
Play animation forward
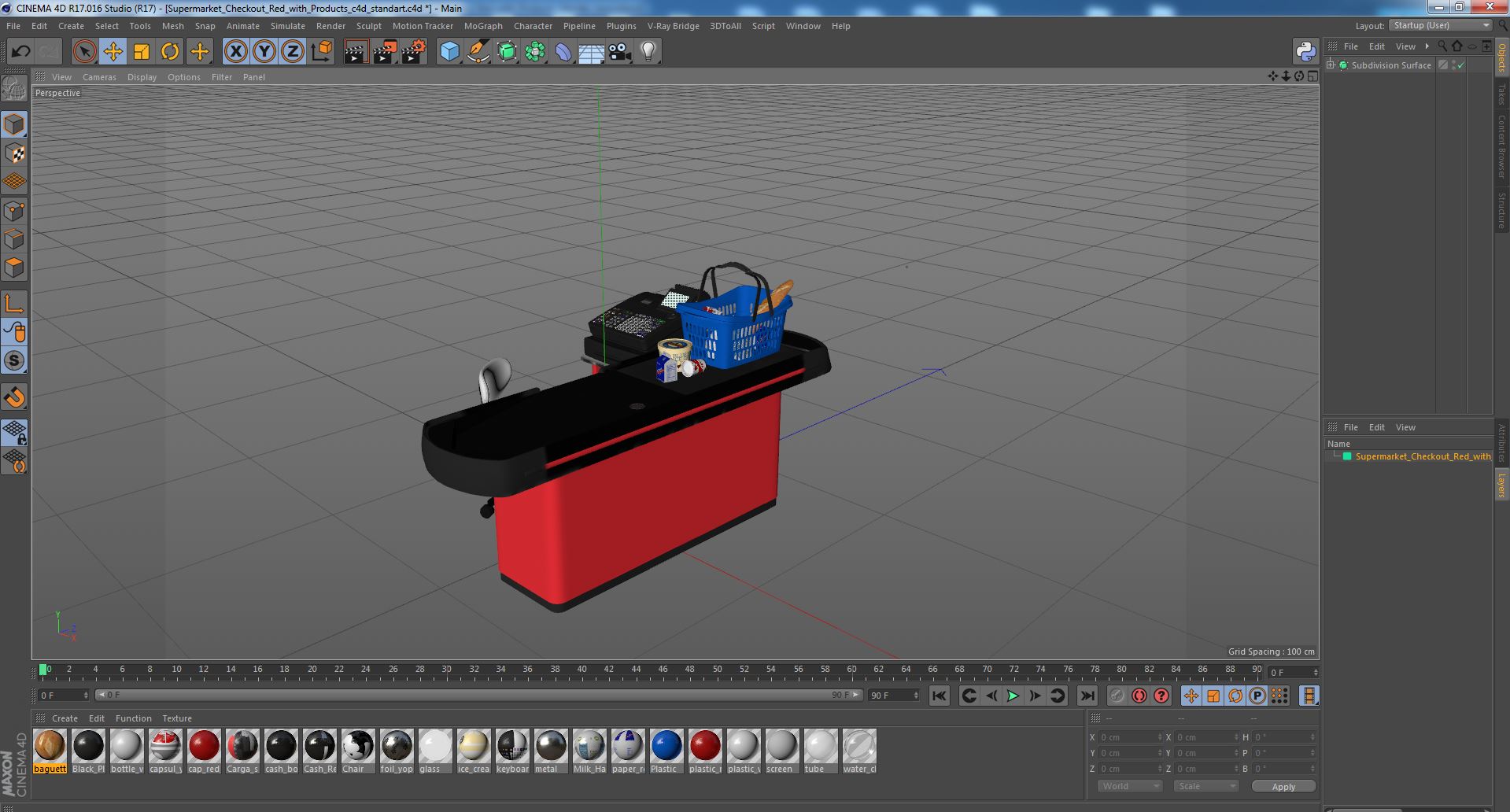click(1013, 696)
